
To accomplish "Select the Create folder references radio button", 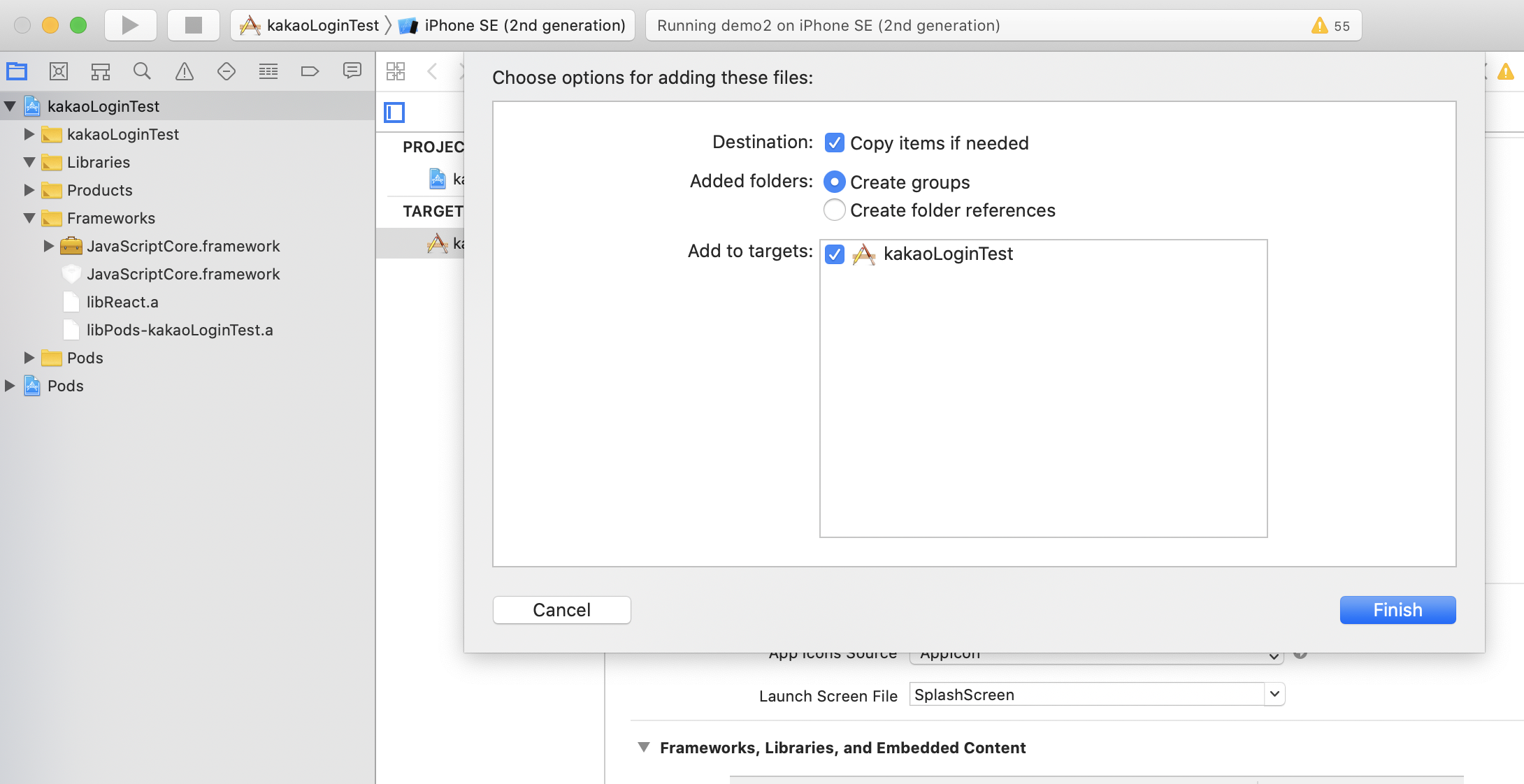I will pyautogui.click(x=835, y=210).
